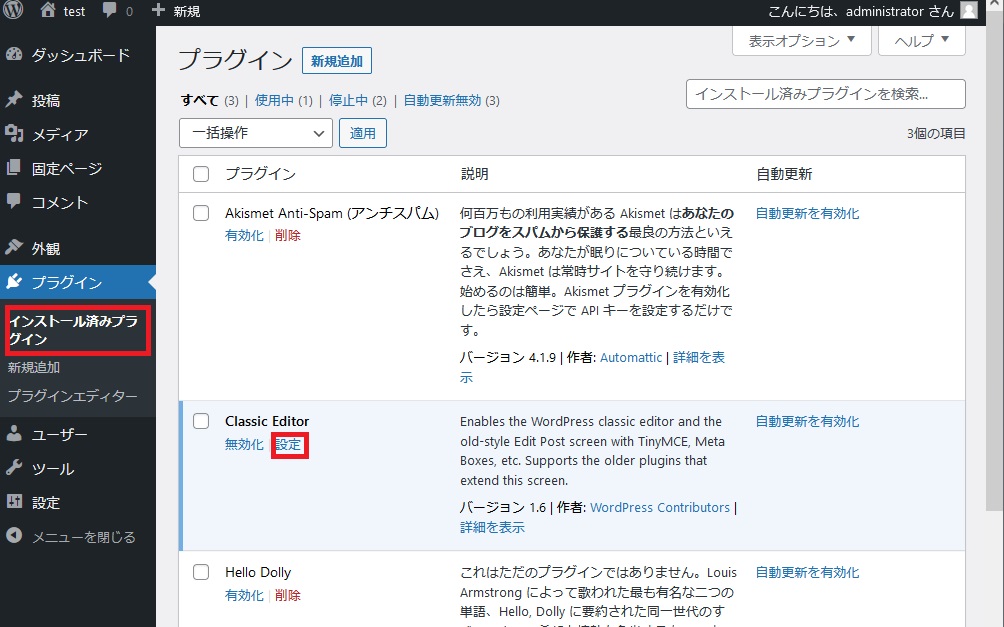Open the comments bubble icon in admin bar

109,11
